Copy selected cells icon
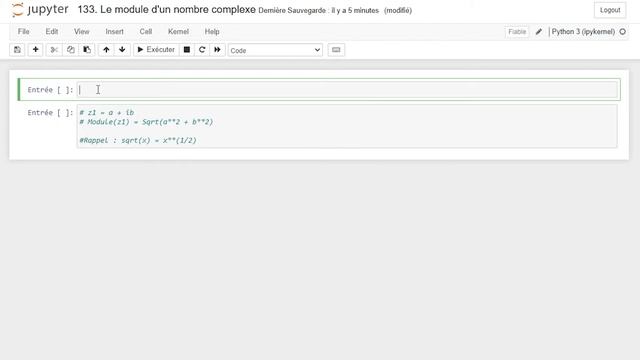Image resolution: width=640 pixels, height=360 pixels. 71,50
